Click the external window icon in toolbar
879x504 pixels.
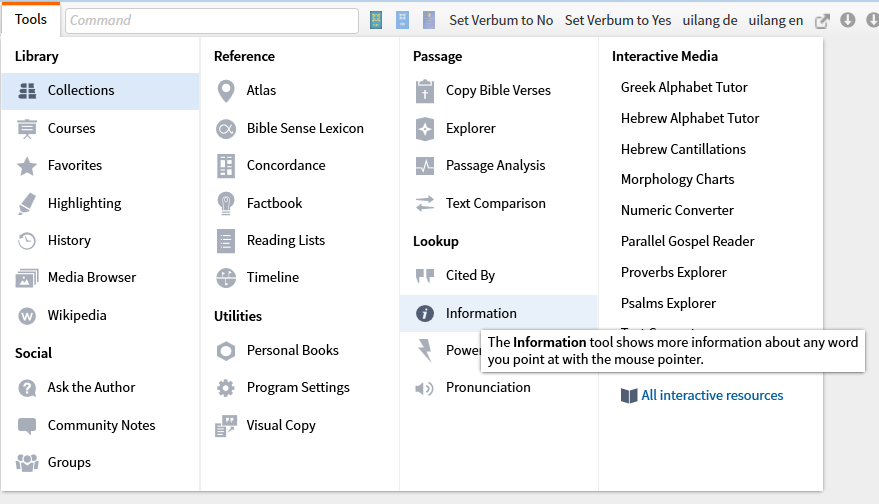(x=822, y=21)
